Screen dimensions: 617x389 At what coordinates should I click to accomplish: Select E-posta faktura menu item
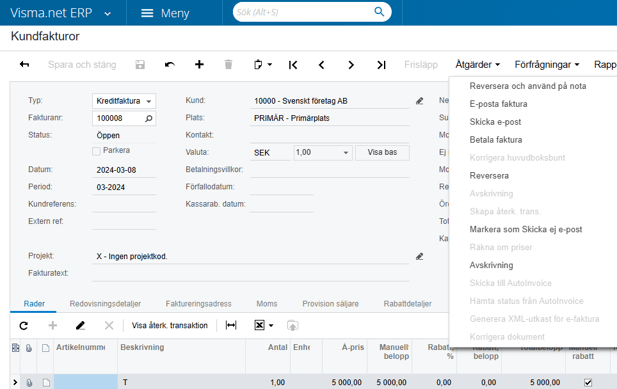click(x=498, y=104)
